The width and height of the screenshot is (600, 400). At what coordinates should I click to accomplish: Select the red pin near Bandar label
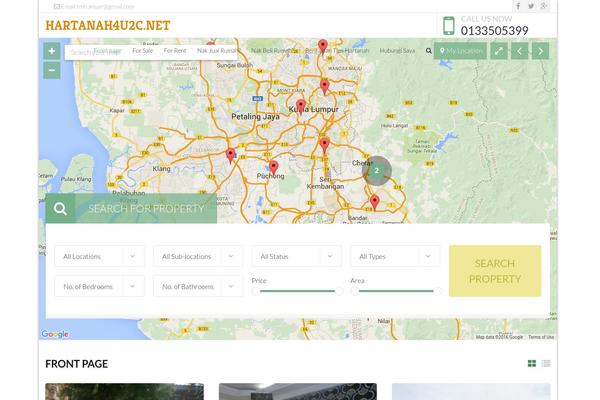(x=374, y=202)
